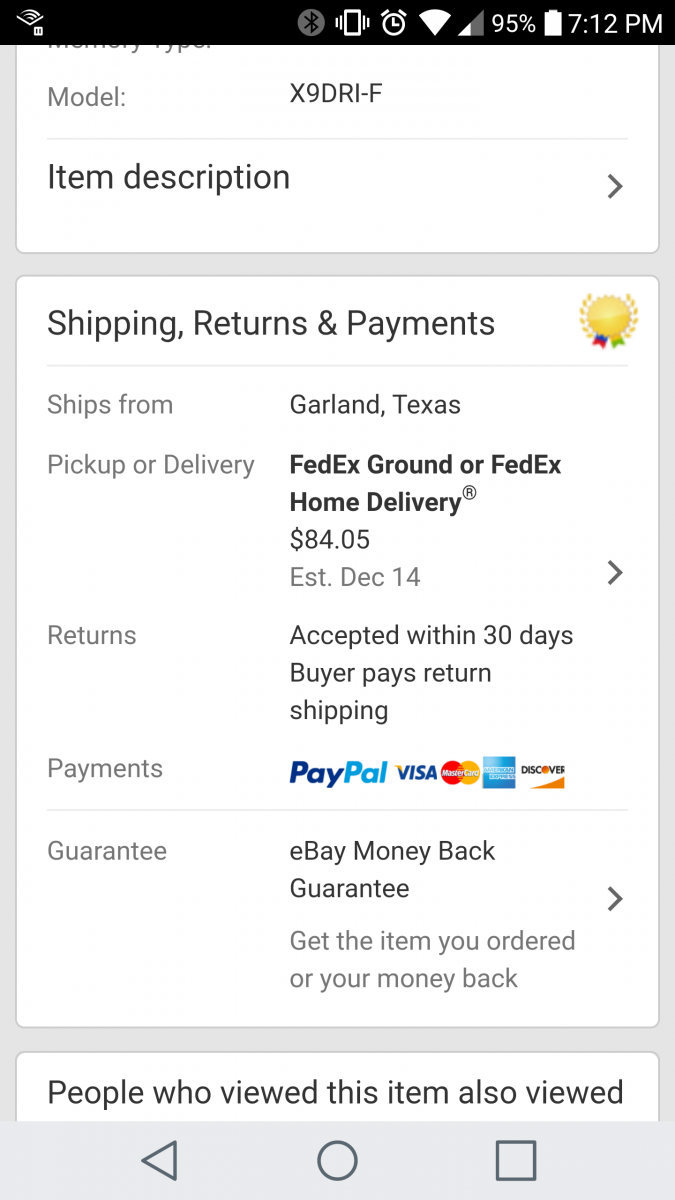Tap the Discover card logo
Viewport: 675px width, 1200px height.
tap(543, 773)
